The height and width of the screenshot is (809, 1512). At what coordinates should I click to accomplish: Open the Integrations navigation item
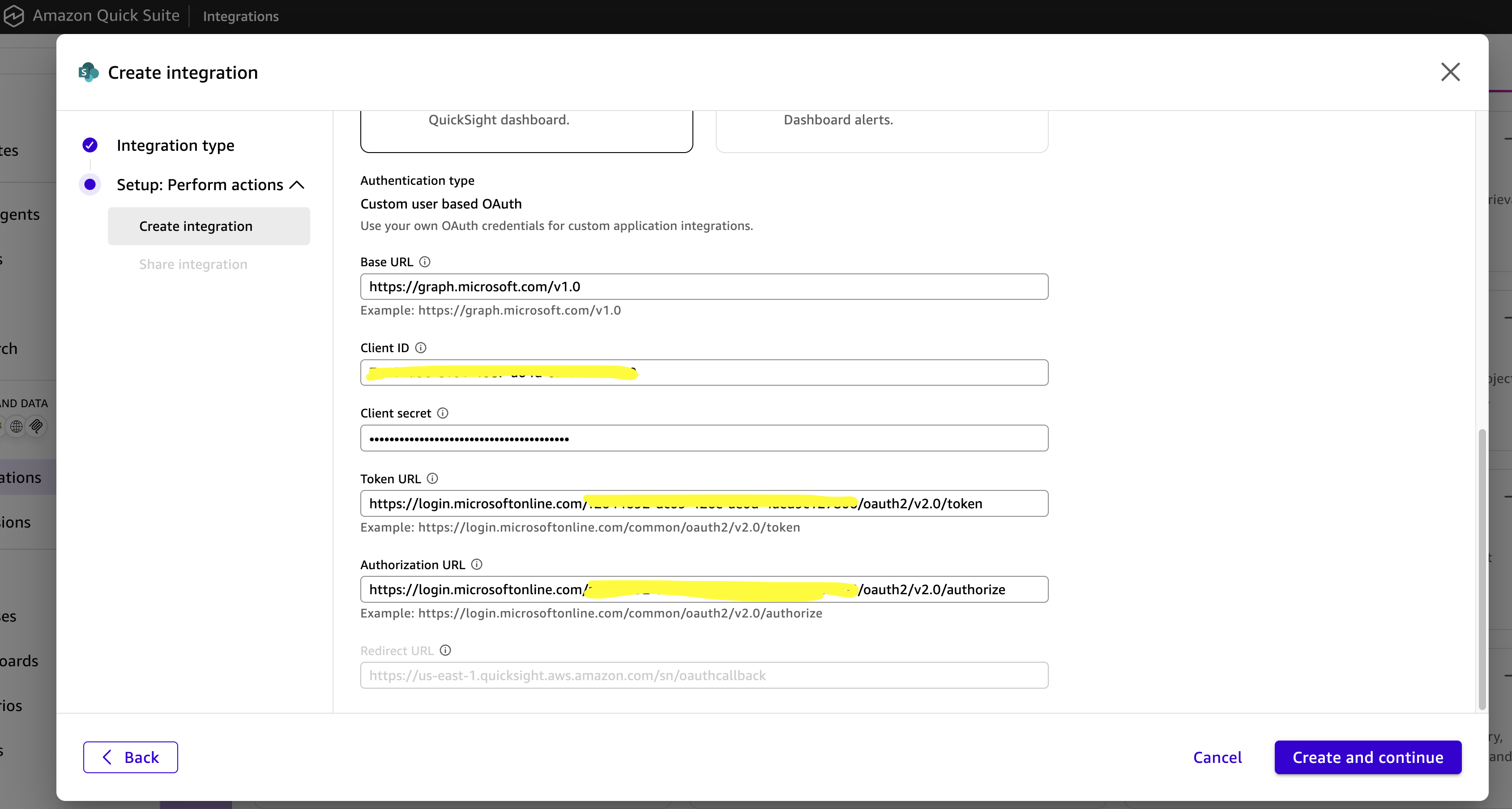click(x=241, y=17)
